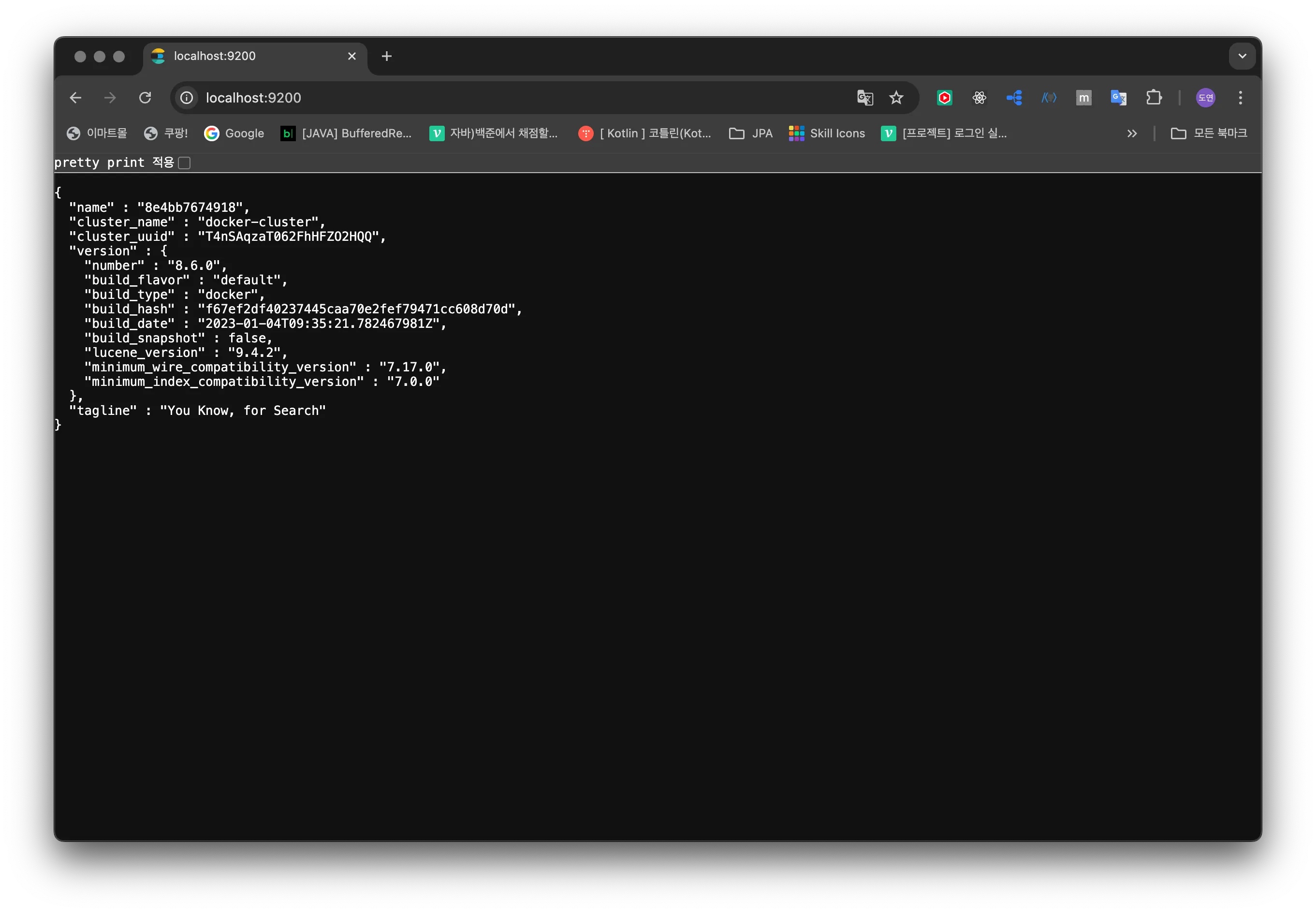Image resolution: width=1316 pixels, height=913 pixels.
Task: Click the blue node-graph extension icon
Action: (x=1014, y=98)
